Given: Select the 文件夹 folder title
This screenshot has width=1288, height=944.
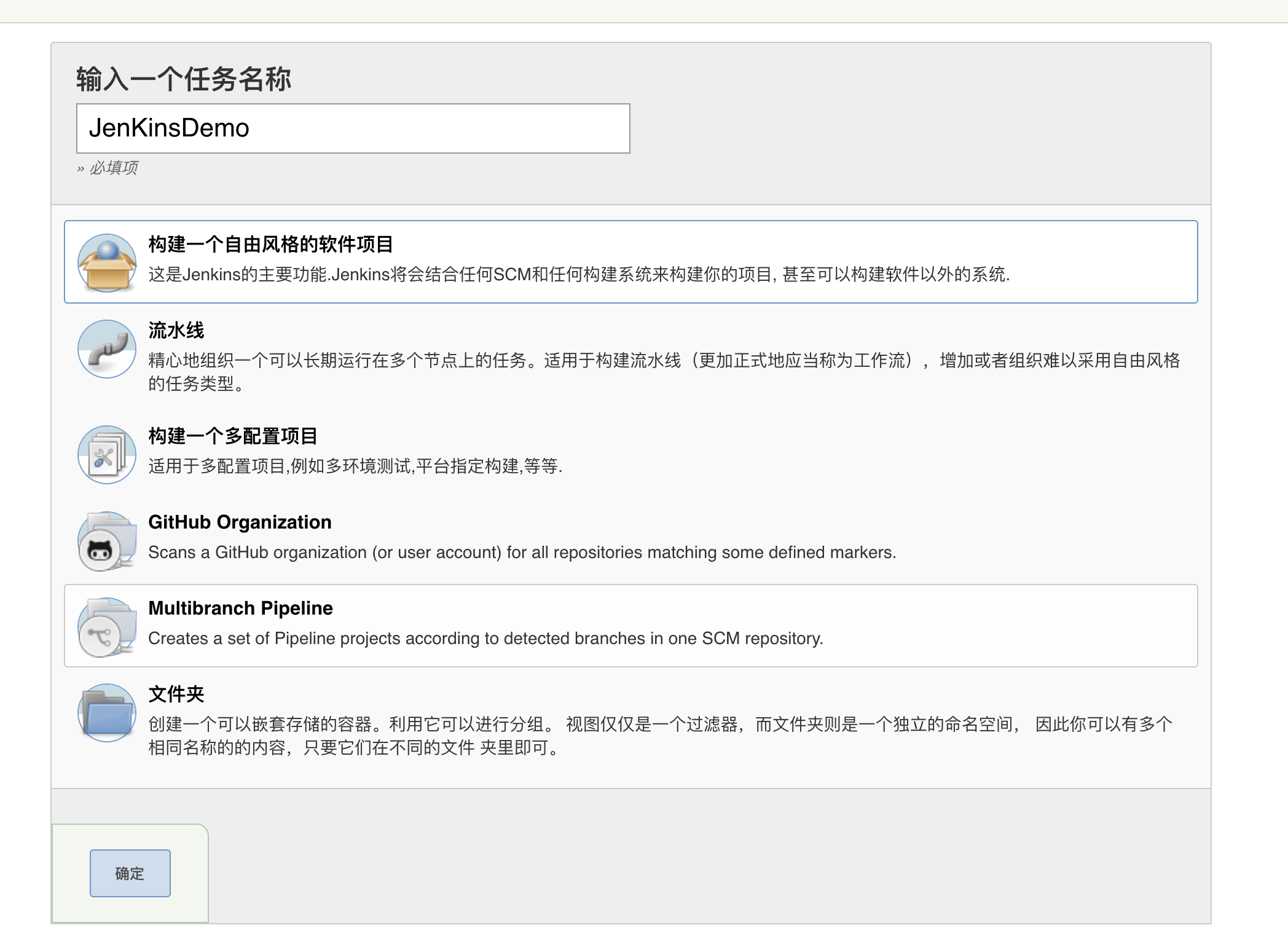Looking at the screenshot, I should [x=176, y=694].
